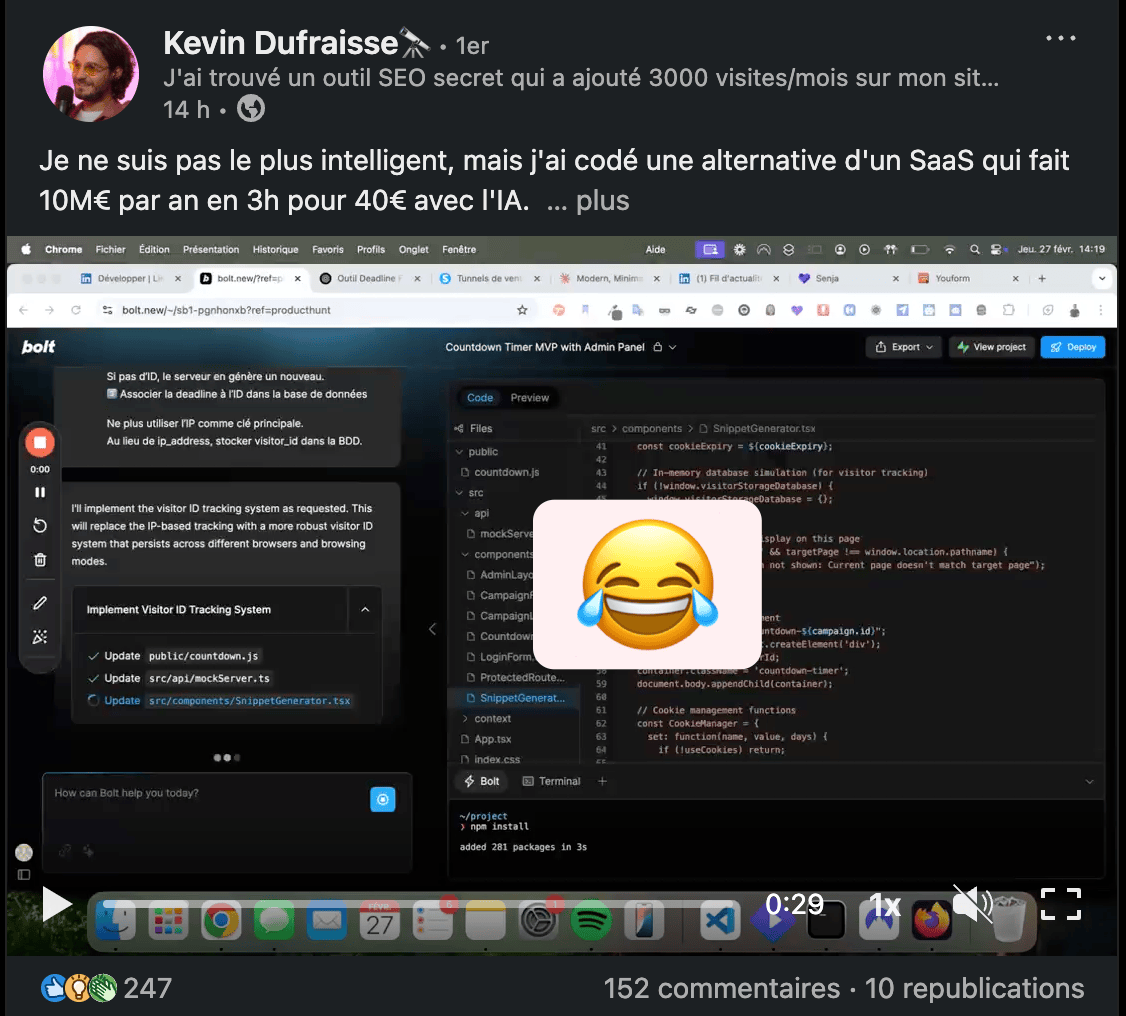Image resolution: width=1126 pixels, height=1016 pixels.
Task: Open the Chrome menu in menu bar
Action: point(63,249)
